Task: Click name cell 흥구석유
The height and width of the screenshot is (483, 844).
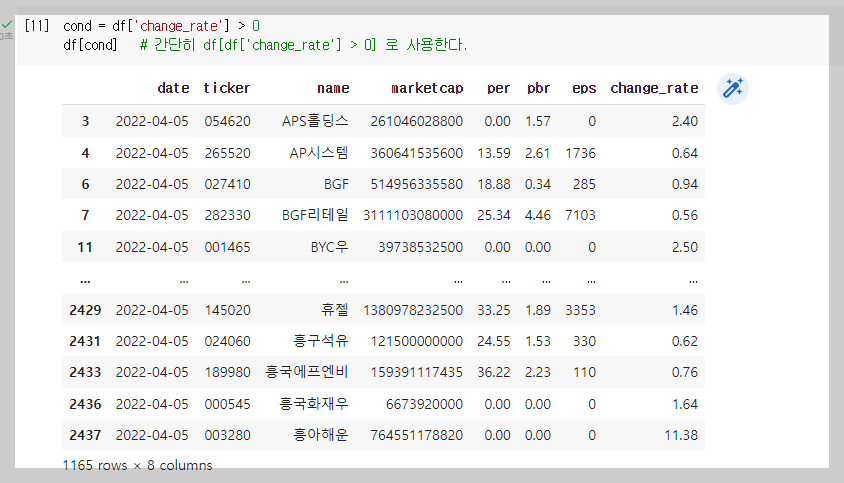Action: click(x=321, y=341)
